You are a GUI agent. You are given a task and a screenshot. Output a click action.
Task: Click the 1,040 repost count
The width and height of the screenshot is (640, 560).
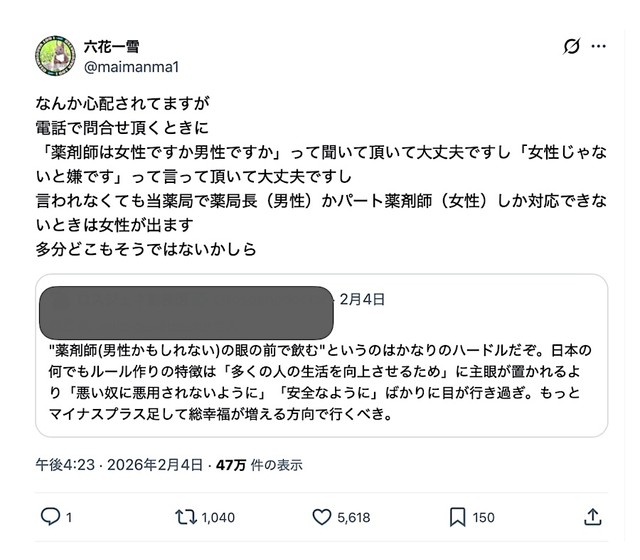point(217,517)
